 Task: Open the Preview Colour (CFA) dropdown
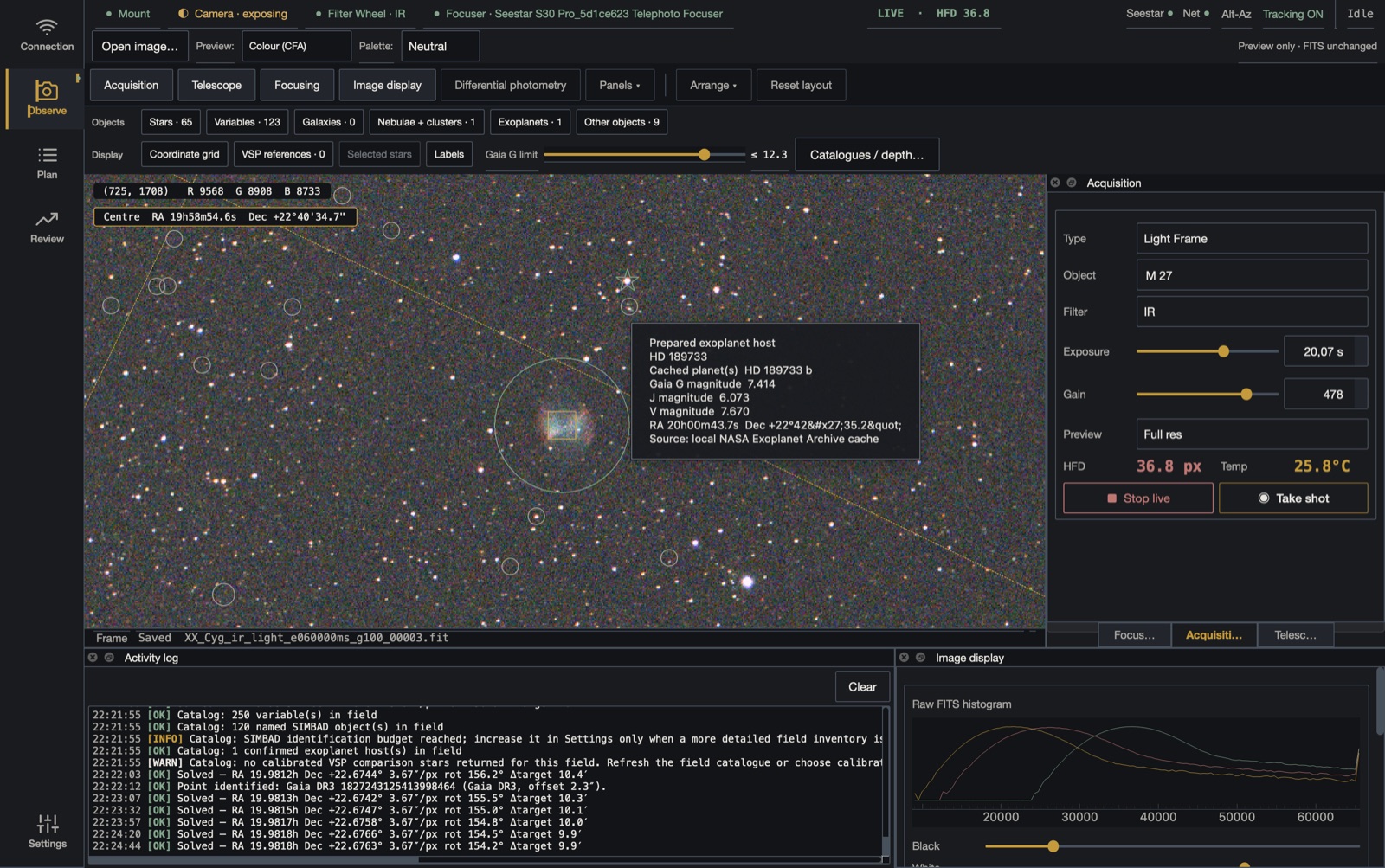point(296,46)
